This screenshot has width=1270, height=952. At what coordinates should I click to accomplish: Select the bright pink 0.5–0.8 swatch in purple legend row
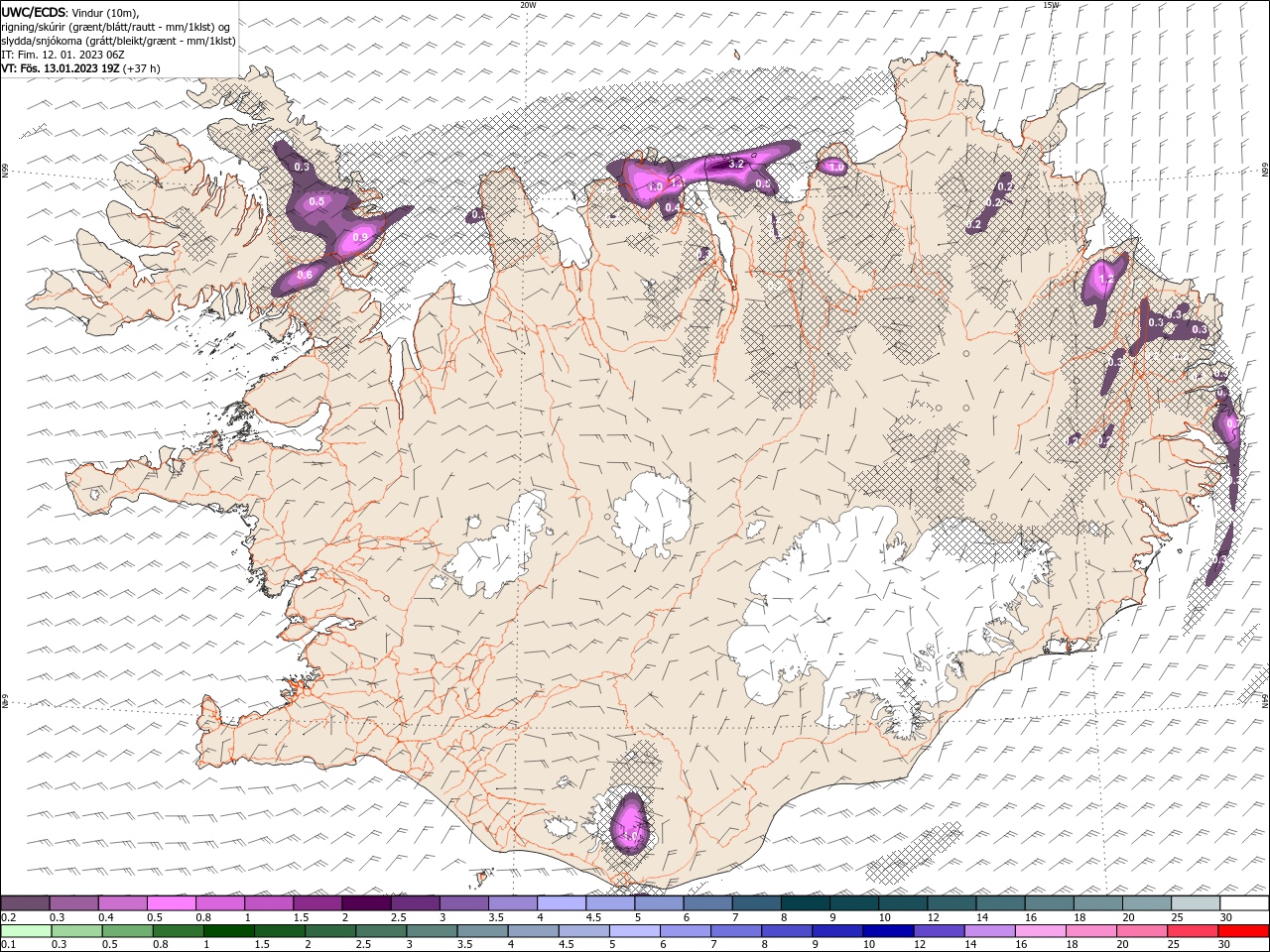point(171,903)
